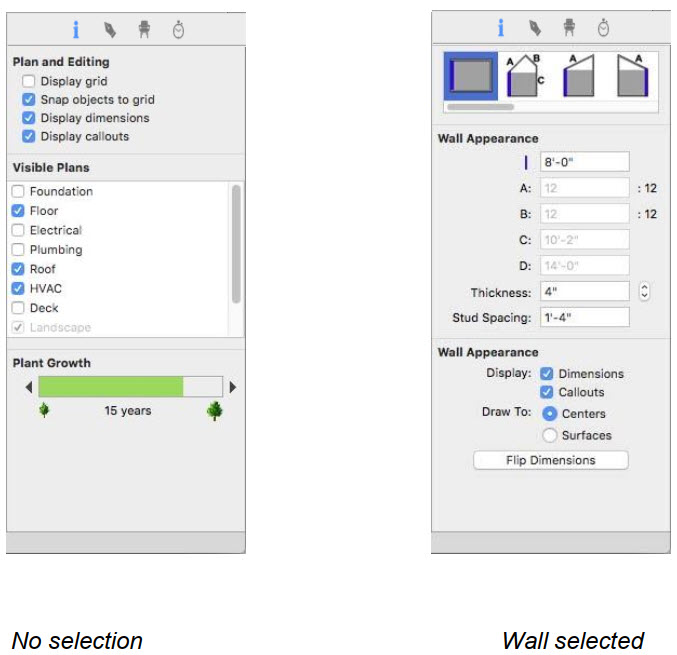Image resolution: width=677 pixels, height=655 pixels.
Task: Choose the gabled wall shape with A B C
Action: tap(525, 76)
